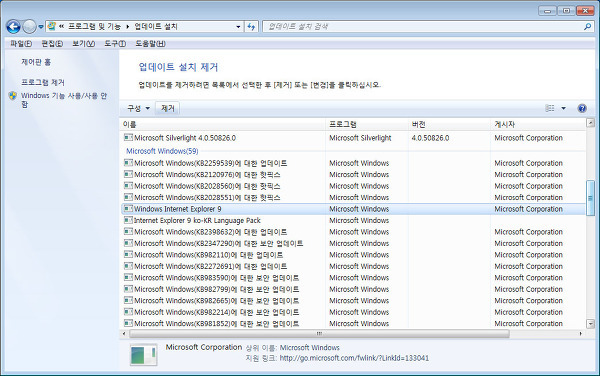The height and width of the screenshot is (376, 600).
Task: Click icon of KB2398632 update row
Action: point(128,231)
